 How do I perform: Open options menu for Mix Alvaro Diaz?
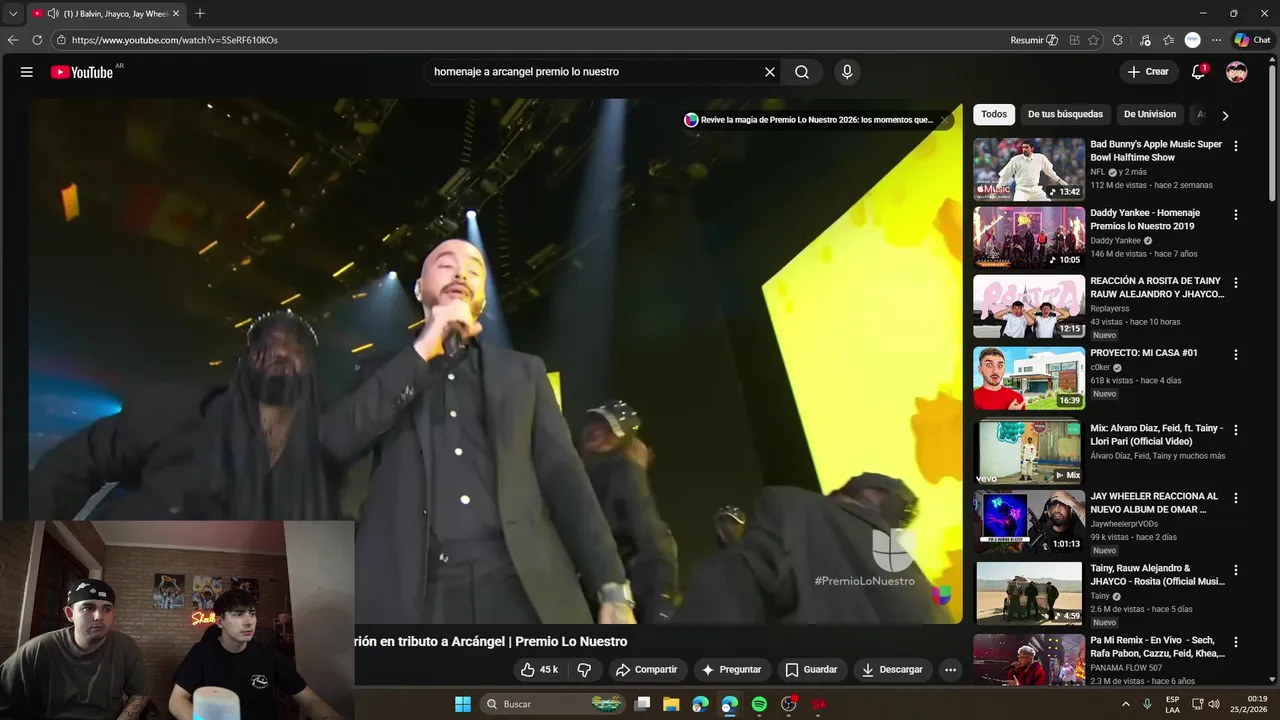pos(1236,430)
